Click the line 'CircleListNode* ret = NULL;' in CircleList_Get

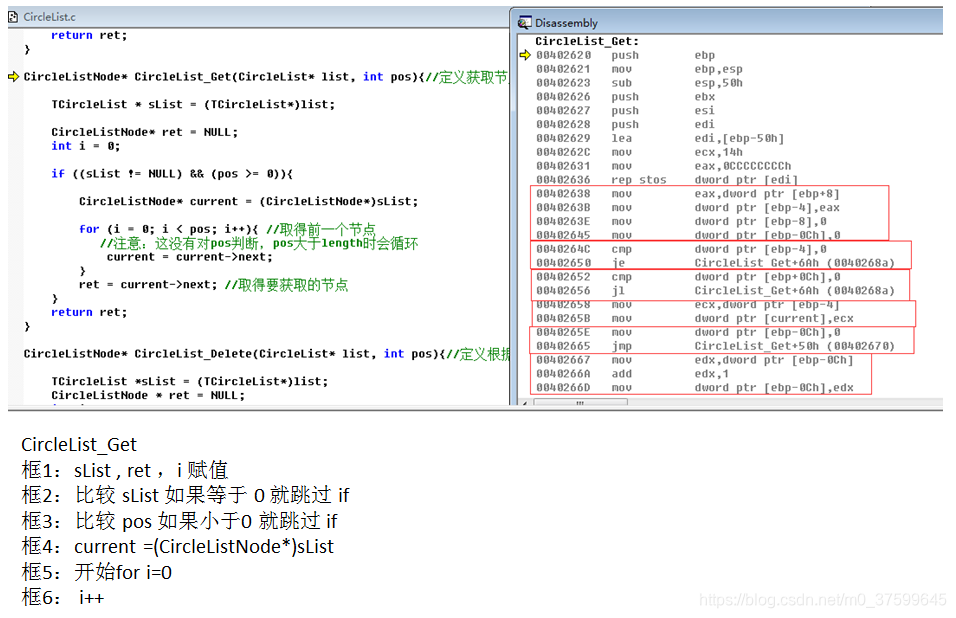pyautogui.click(x=144, y=132)
